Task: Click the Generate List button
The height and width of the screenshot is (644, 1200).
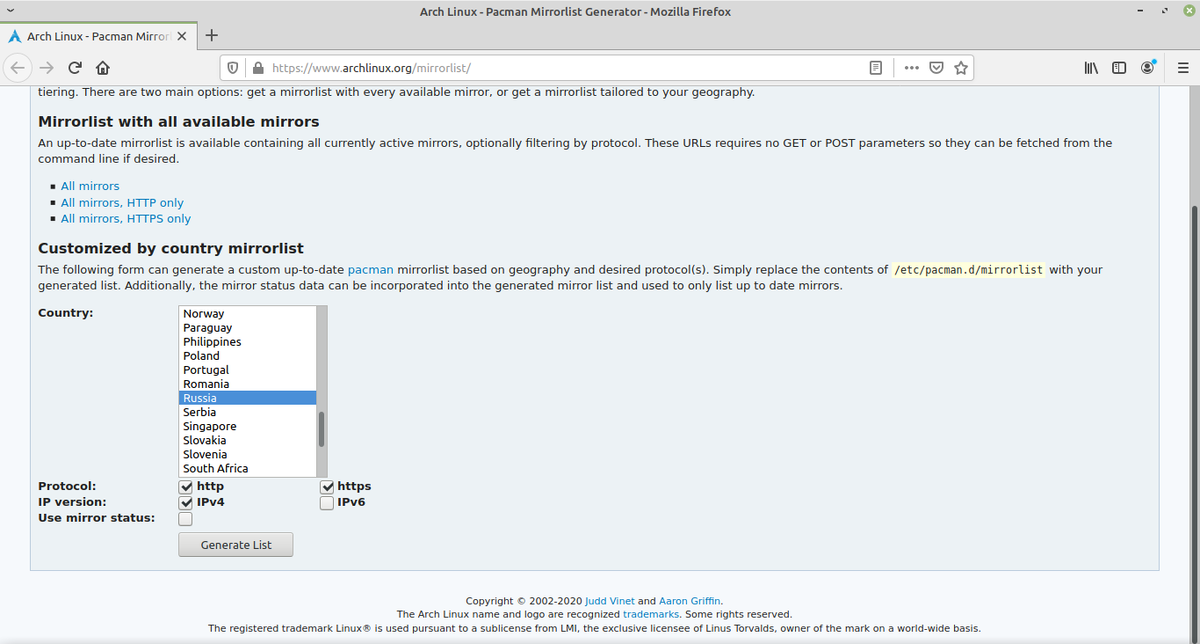Action: coord(236,545)
